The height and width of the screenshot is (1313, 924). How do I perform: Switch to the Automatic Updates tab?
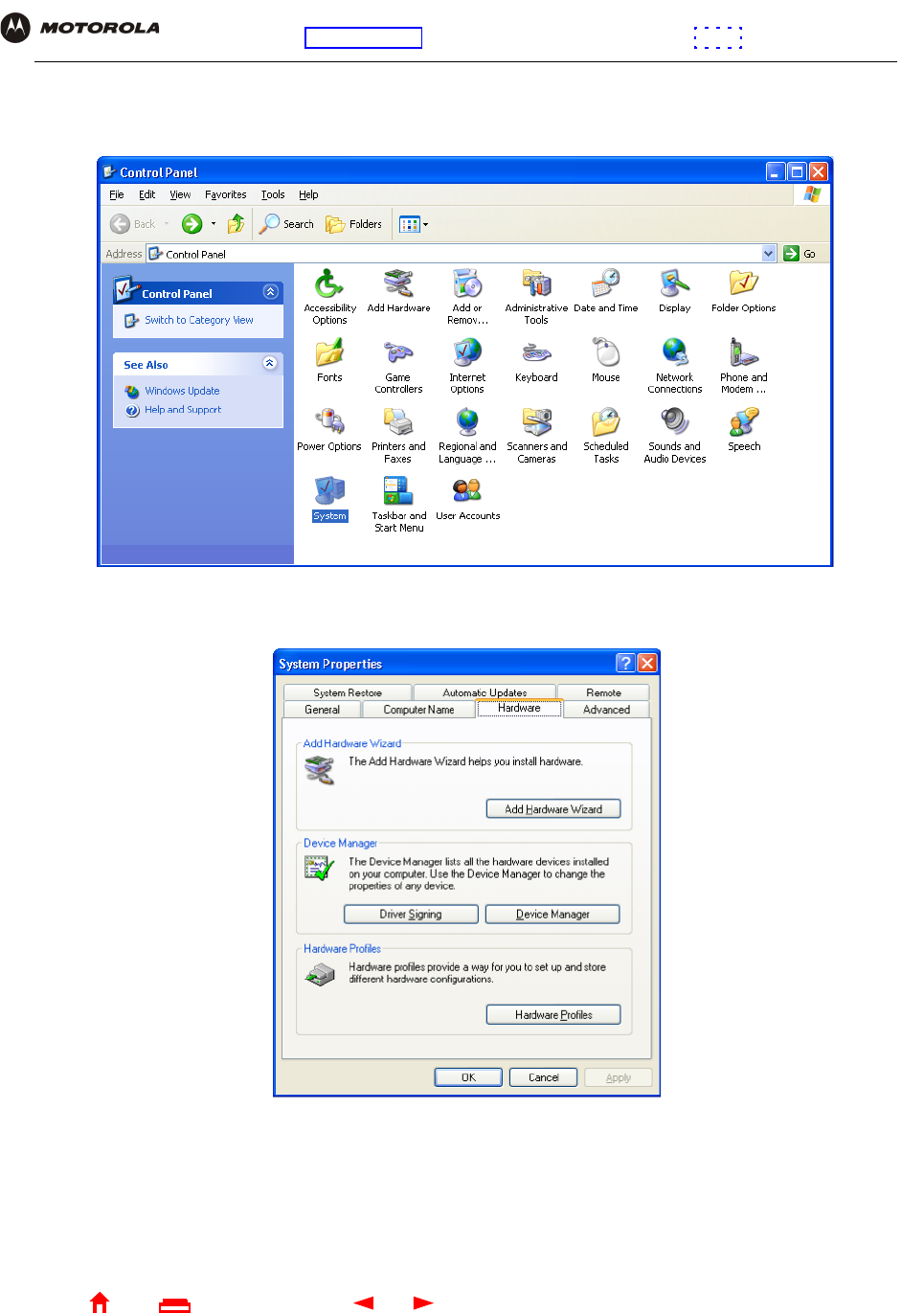click(x=485, y=692)
